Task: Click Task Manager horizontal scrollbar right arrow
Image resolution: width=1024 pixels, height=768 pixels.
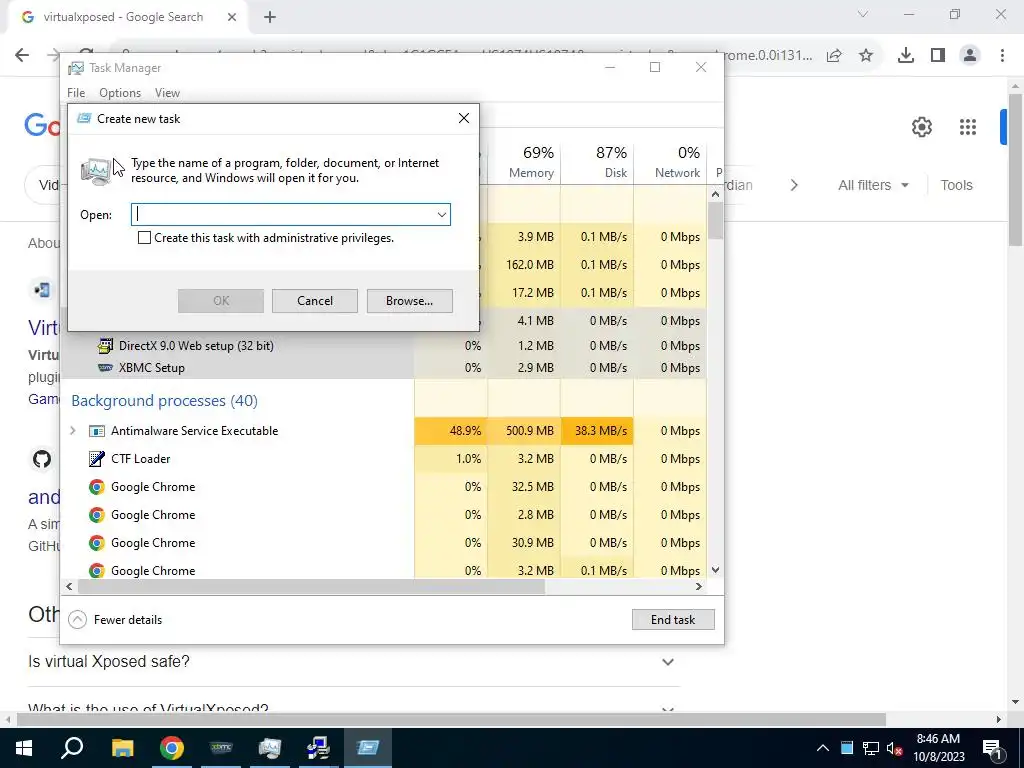Action: click(x=699, y=586)
